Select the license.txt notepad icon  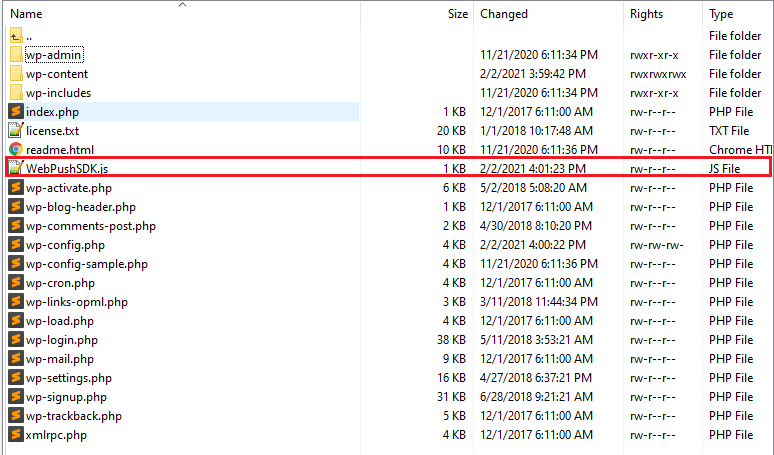coord(16,131)
